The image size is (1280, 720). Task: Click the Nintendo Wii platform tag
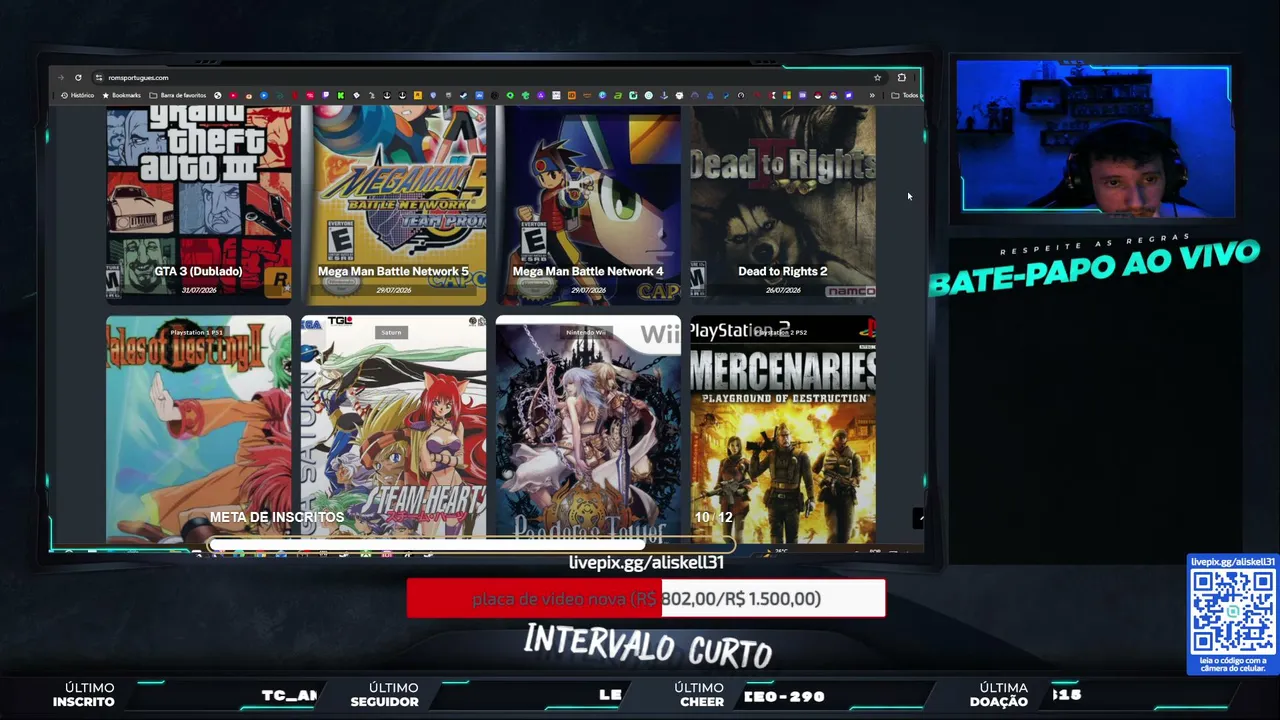[x=586, y=332]
